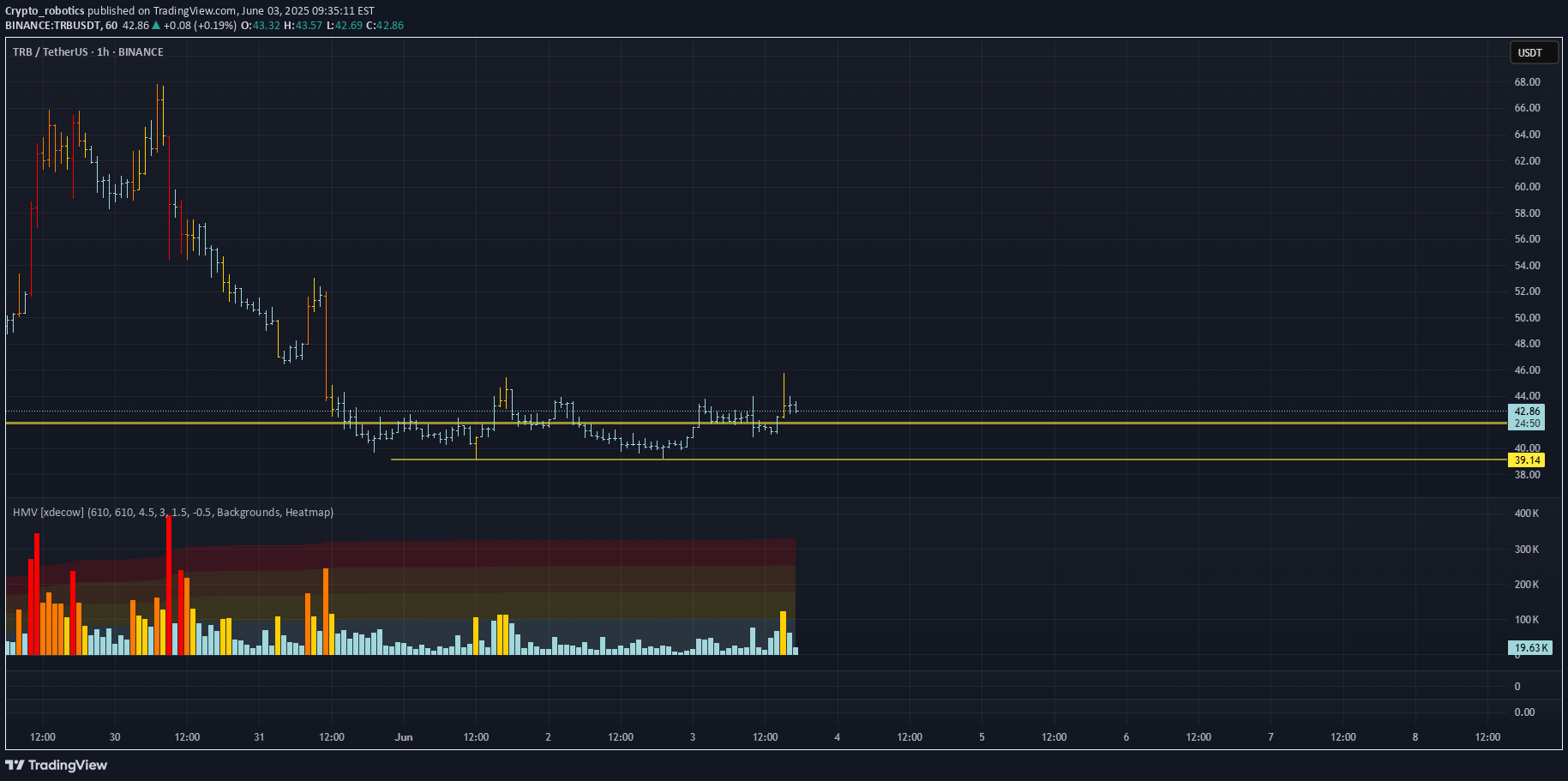The height and width of the screenshot is (781, 1568).
Task: Click the current price label 42.86
Action: [1527, 412]
